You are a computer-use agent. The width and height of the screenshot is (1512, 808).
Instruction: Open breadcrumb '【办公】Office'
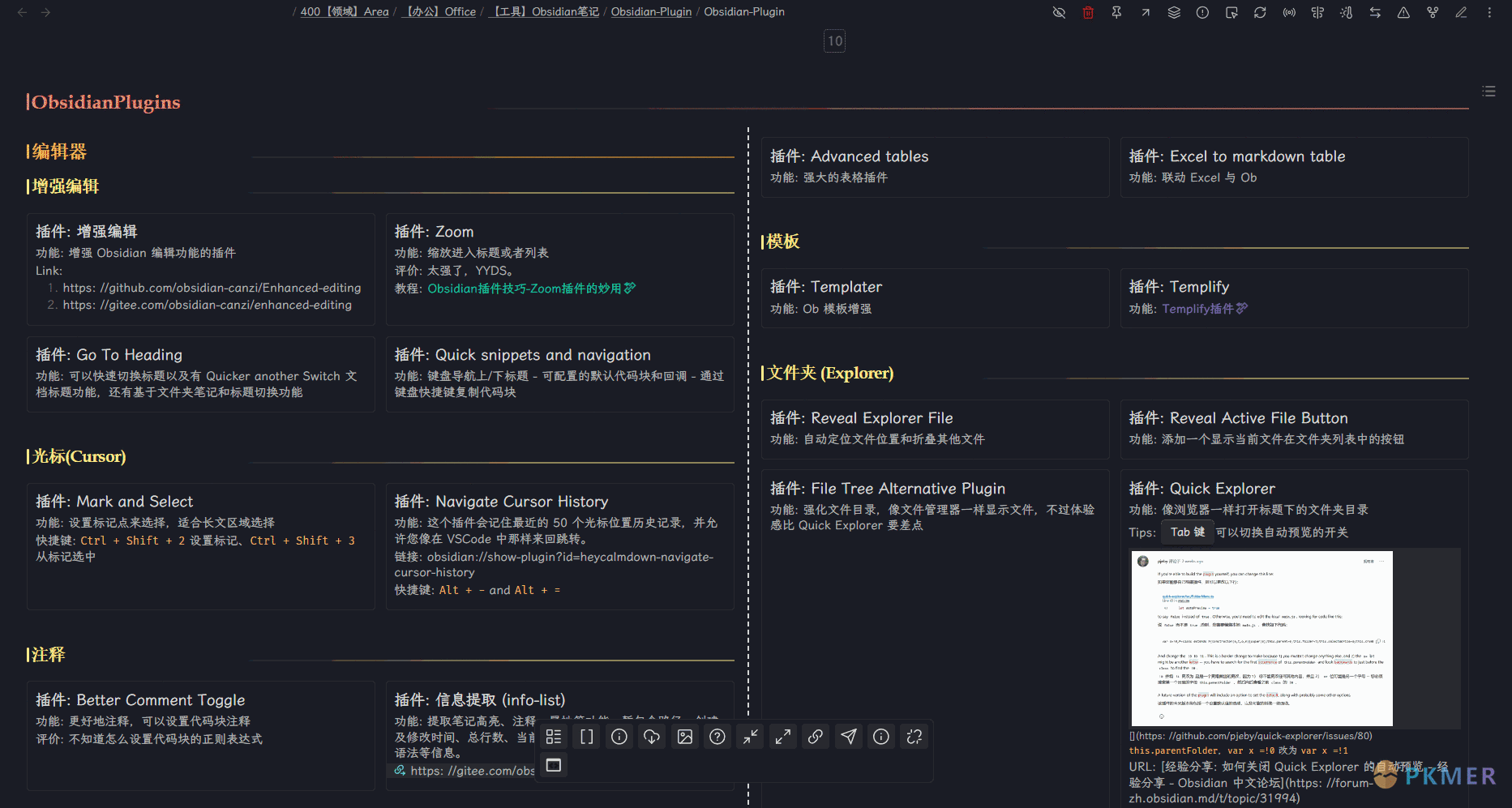(439, 12)
